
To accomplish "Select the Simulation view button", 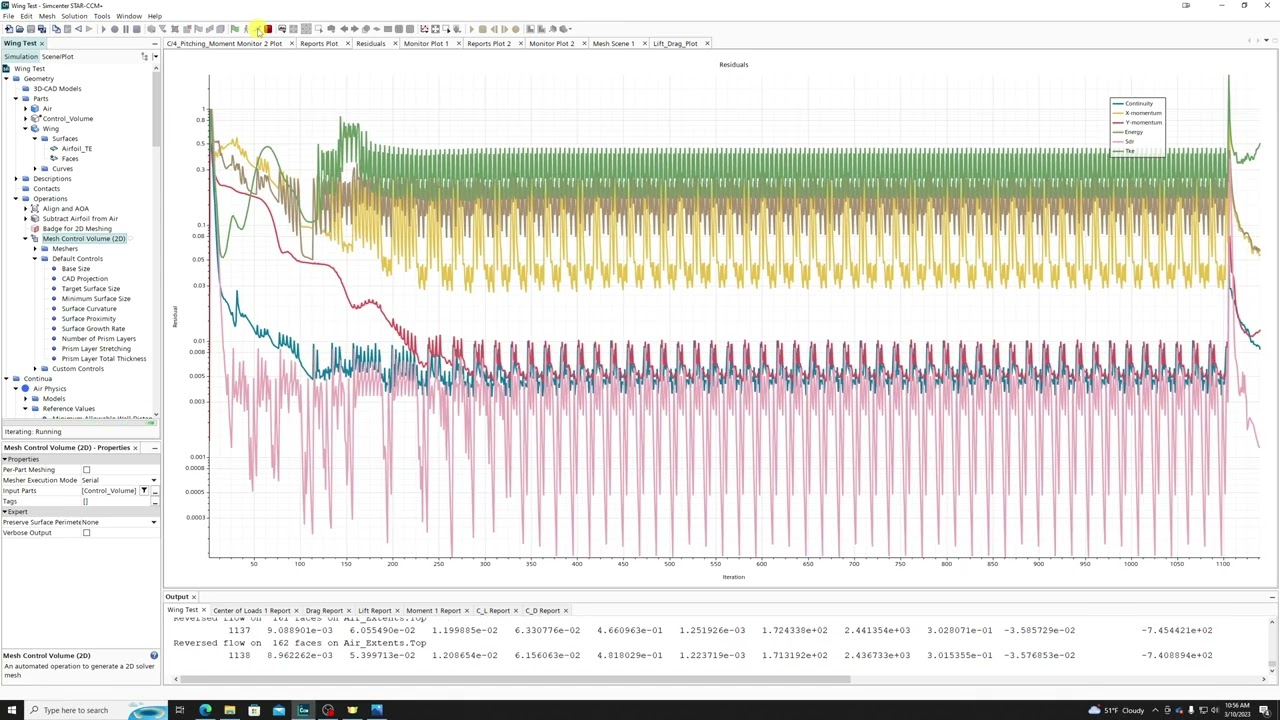I will pos(20,57).
